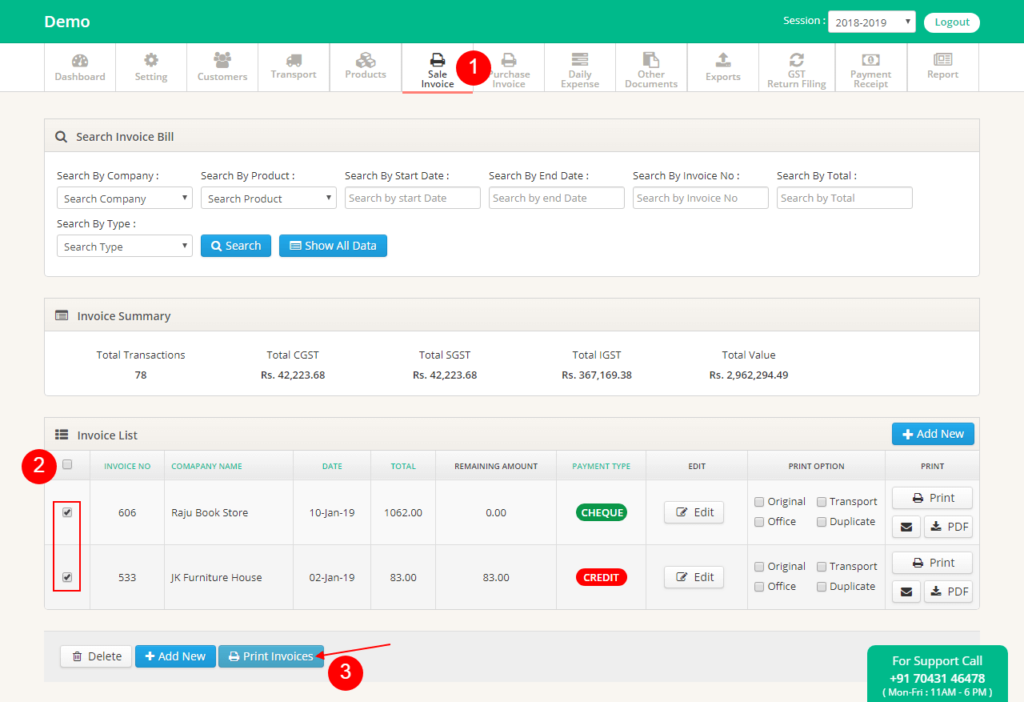
Task: Edit the Raju Book Store invoice
Action: [x=693, y=512]
